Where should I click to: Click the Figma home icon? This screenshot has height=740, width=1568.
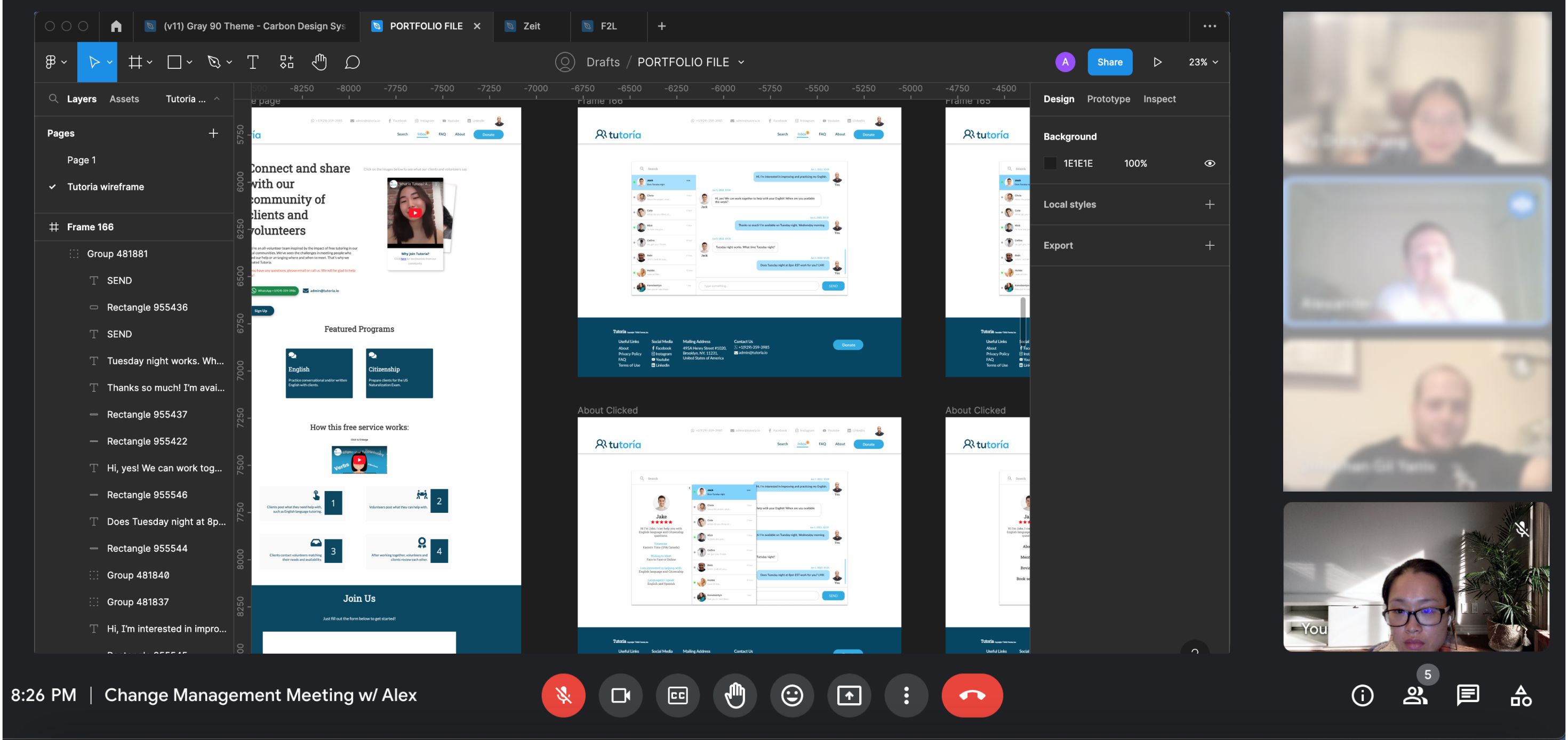point(116,26)
